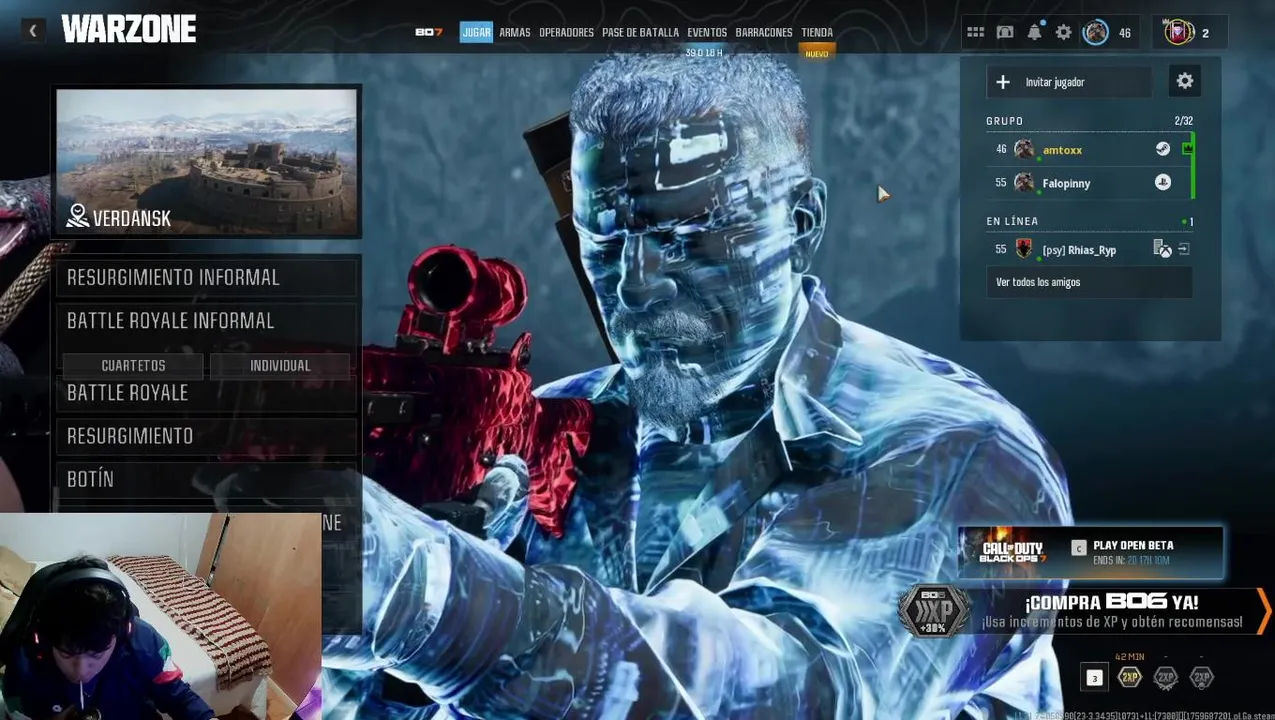Click Falopinny's avatar
Image resolution: width=1275 pixels, height=720 pixels.
click(x=1023, y=183)
